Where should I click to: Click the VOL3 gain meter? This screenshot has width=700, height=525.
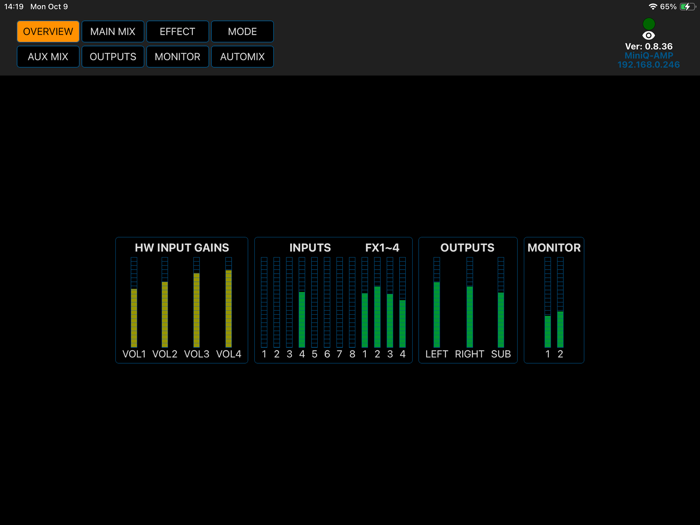tap(196, 302)
